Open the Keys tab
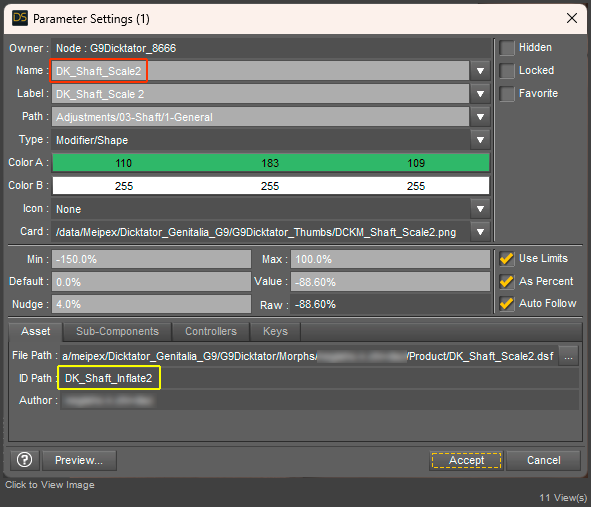 click(x=275, y=331)
